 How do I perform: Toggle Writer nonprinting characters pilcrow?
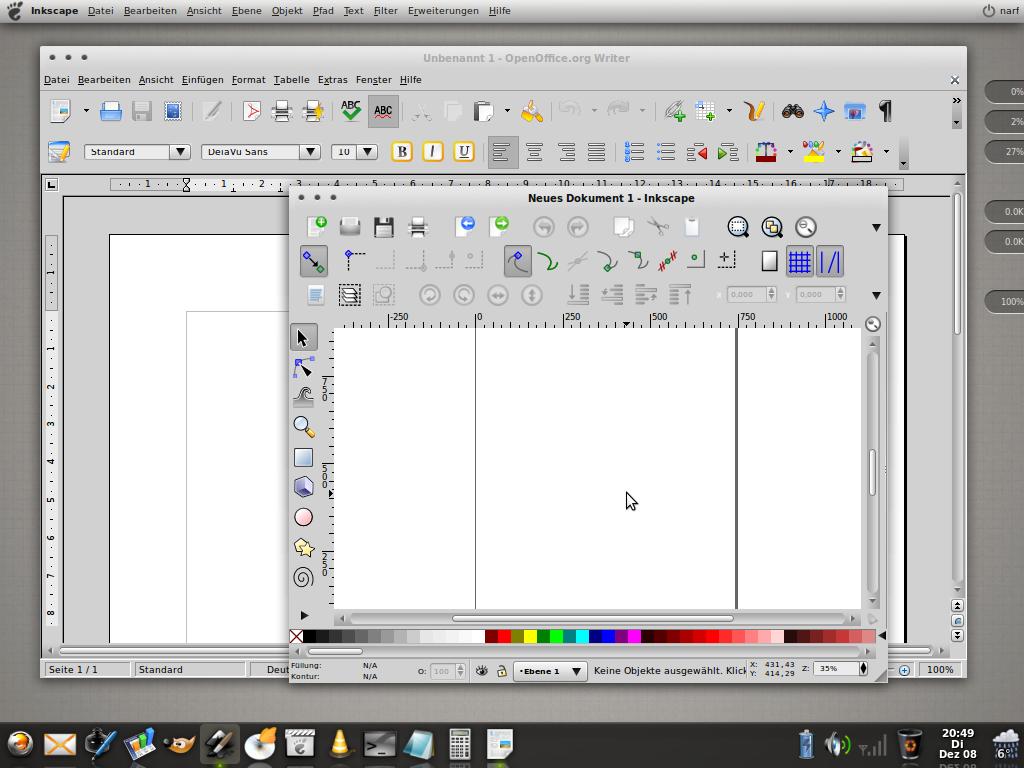pos(885,112)
